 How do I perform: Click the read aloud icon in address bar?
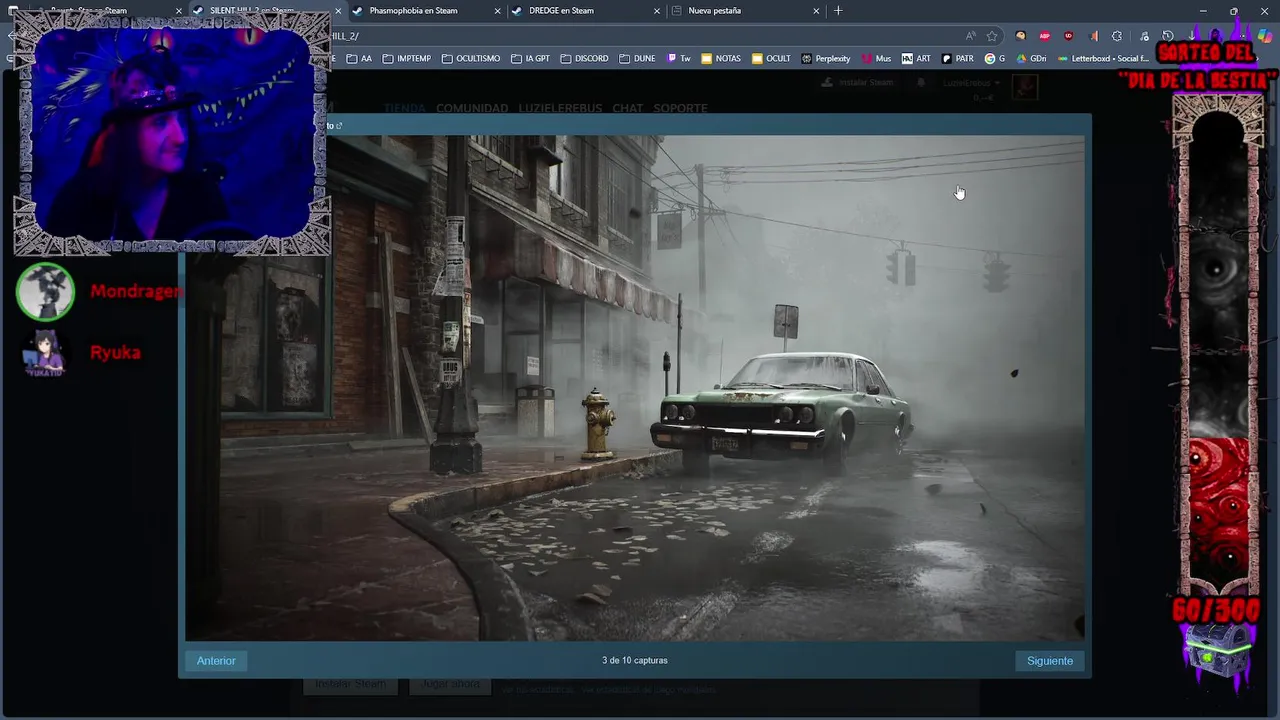(x=970, y=36)
